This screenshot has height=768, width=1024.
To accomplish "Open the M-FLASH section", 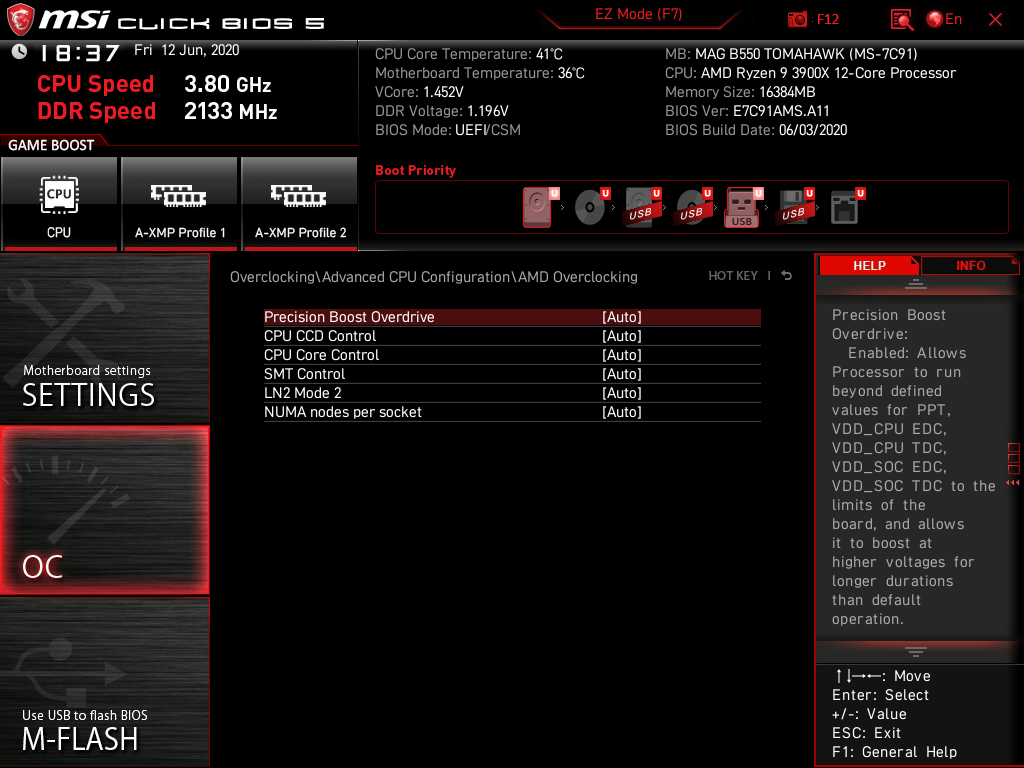I will tap(104, 681).
